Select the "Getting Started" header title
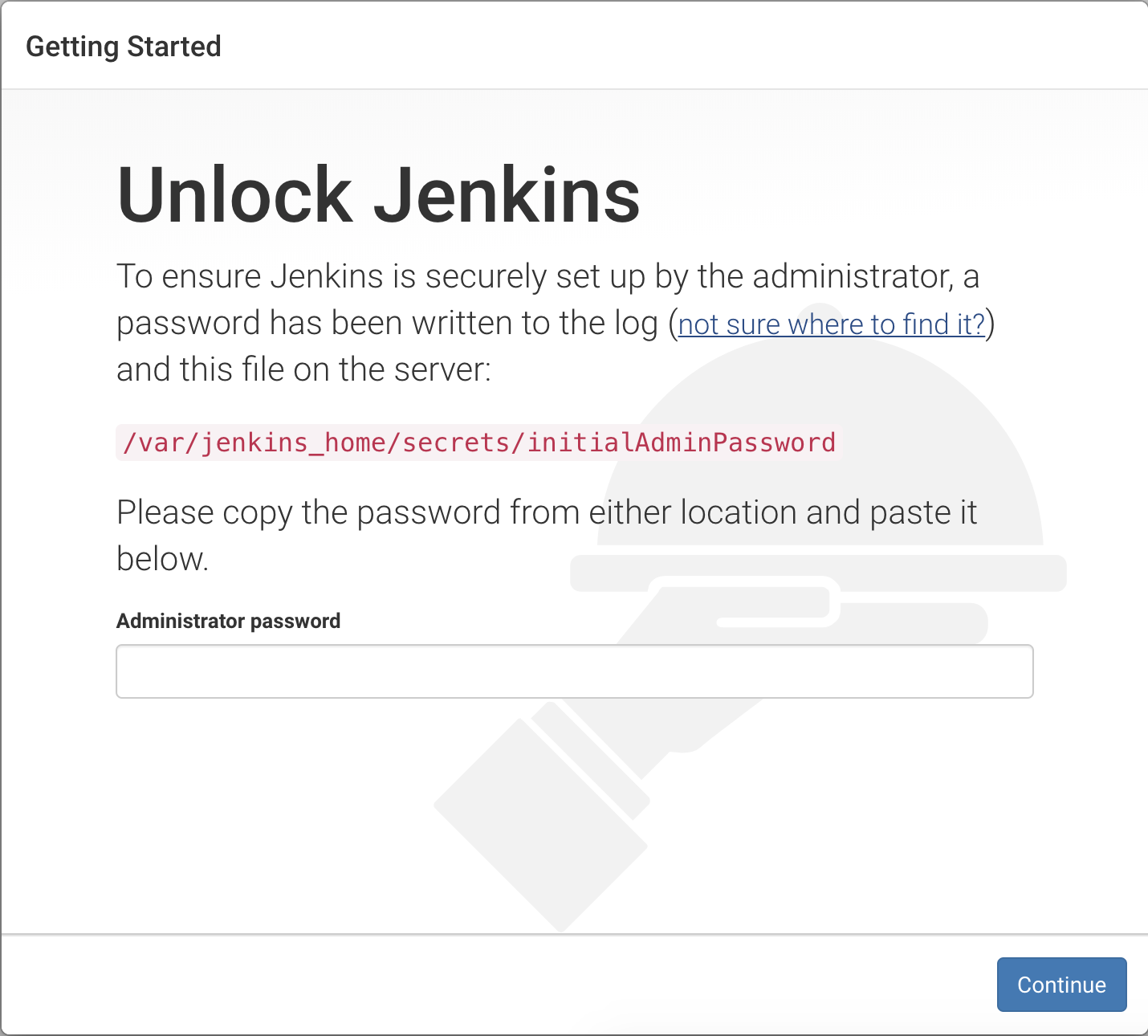The height and width of the screenshot is (1036, 1148). coord(124,47)
